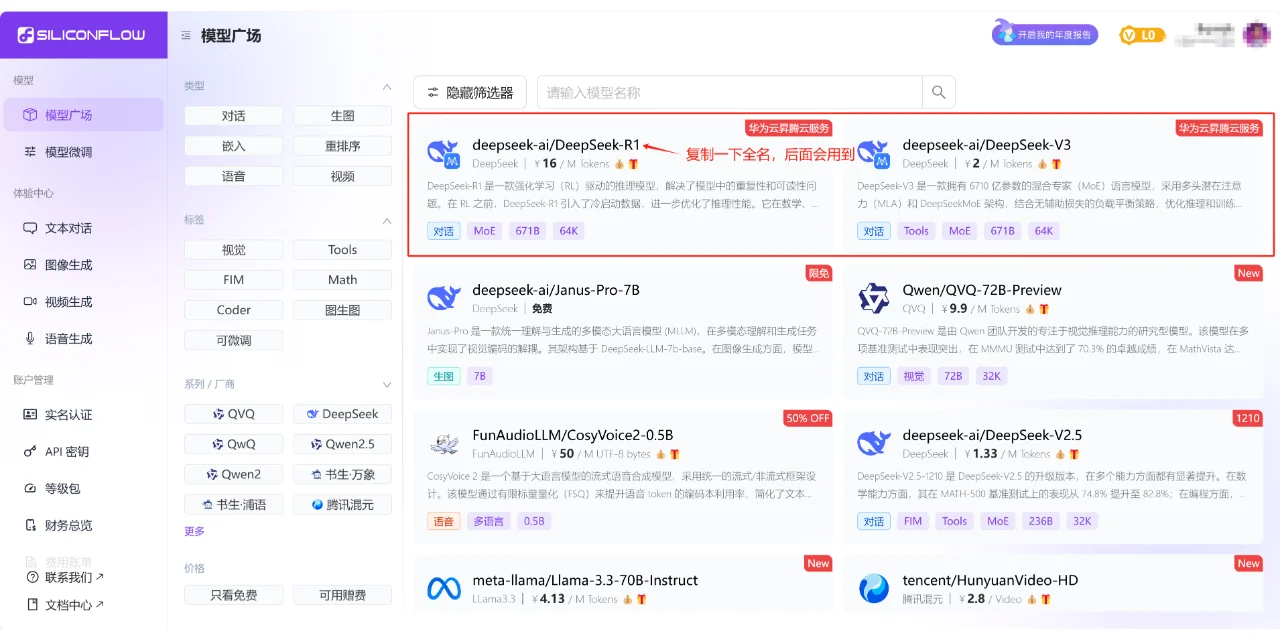
Task: Select the 只看免费 price filter
Action: (x=233, y=595)
